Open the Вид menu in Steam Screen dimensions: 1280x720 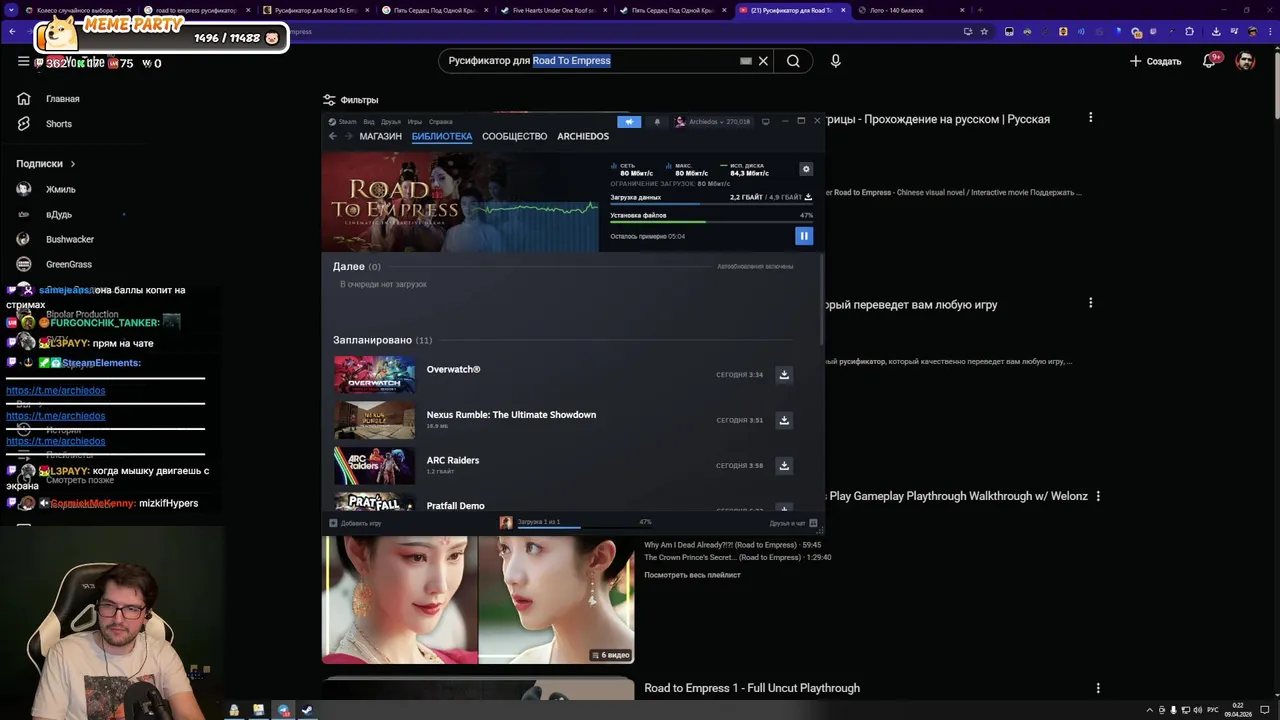tap(369, 122)
